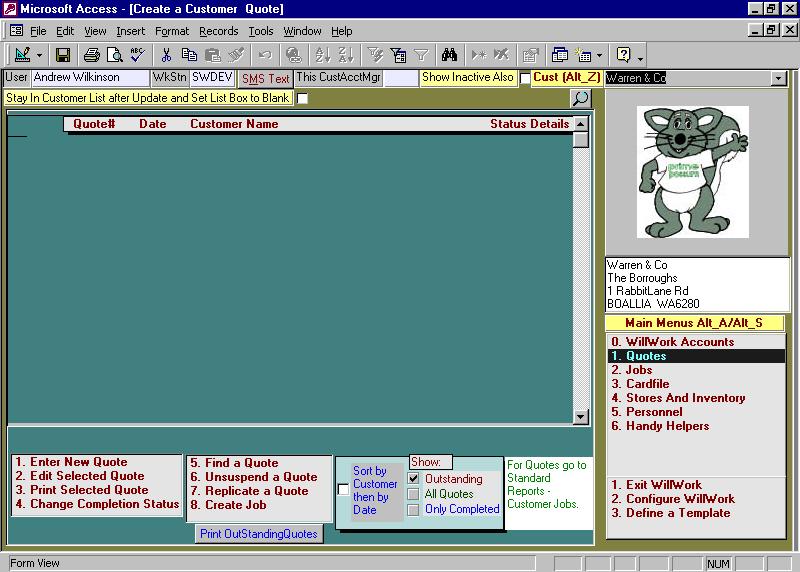Click the Print OutStandingQuotes button
Viewport: 800px width, 572px height.
click(259, 534)
